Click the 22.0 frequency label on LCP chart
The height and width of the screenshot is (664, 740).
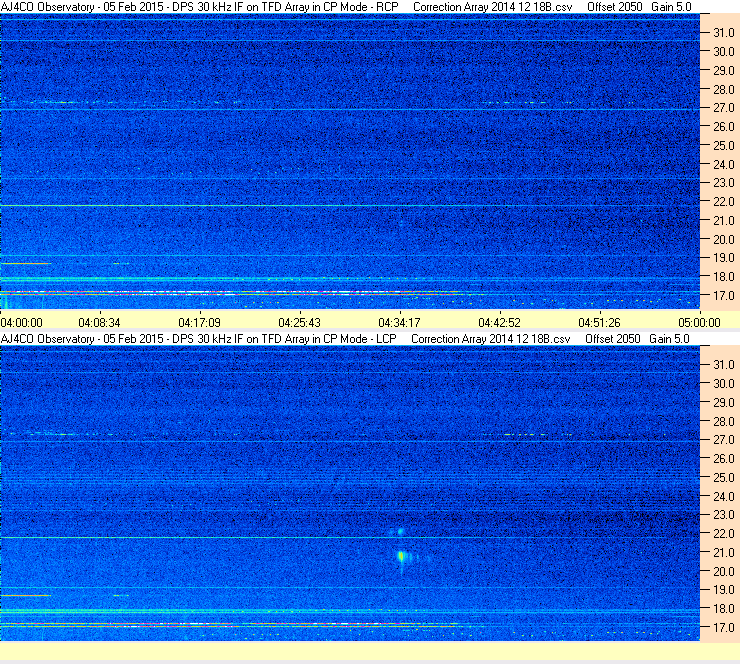(x=723, y=534)
